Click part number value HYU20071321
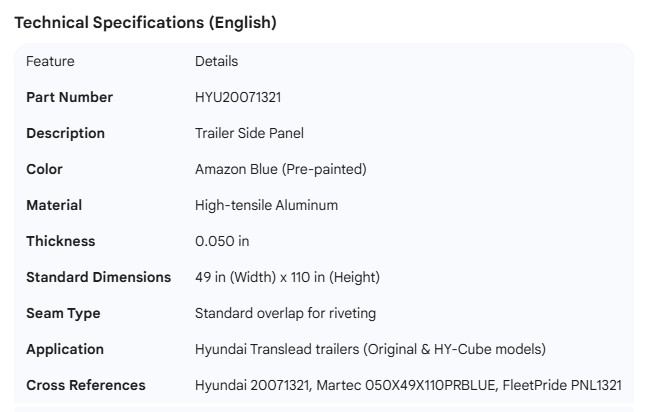This screenshot has width=645, height=412. [x=245, y=97]
